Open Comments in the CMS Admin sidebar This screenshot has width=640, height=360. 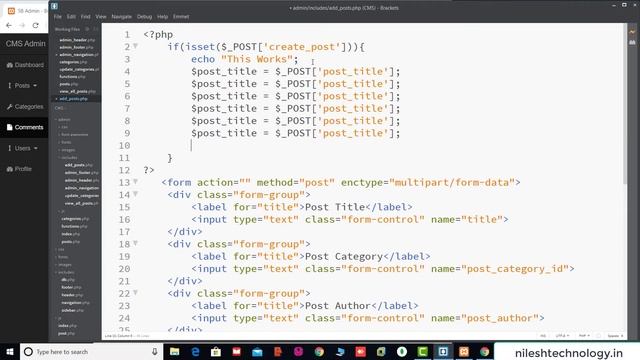(25, 127)
